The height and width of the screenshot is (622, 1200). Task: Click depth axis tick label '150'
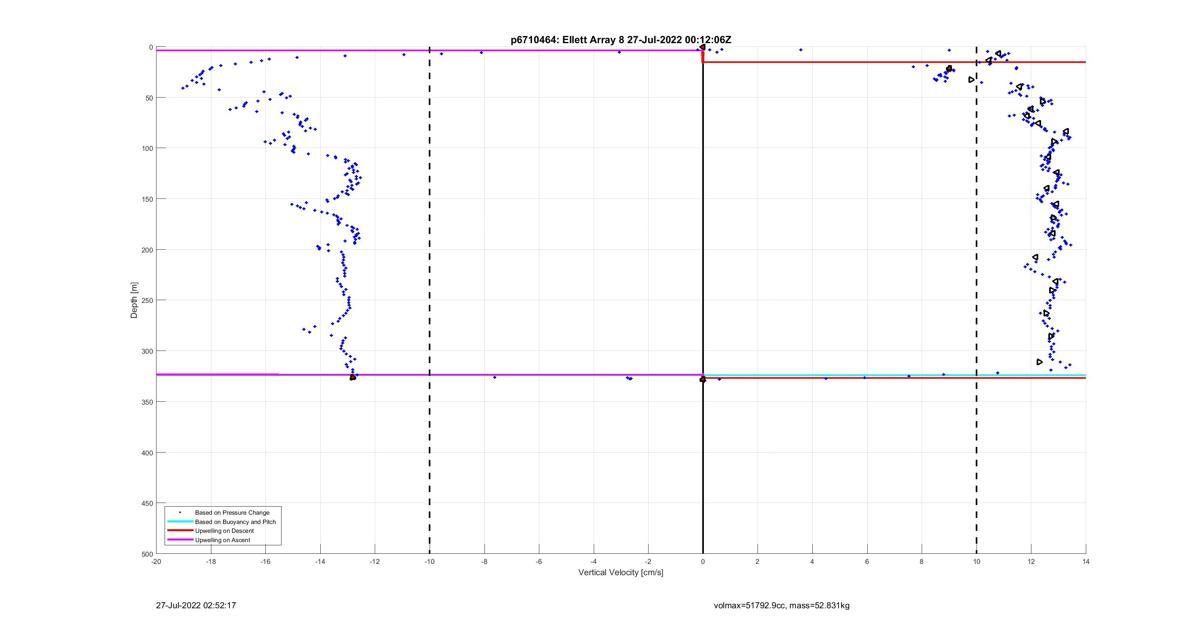pyautogui.click(x=147, y=199)
